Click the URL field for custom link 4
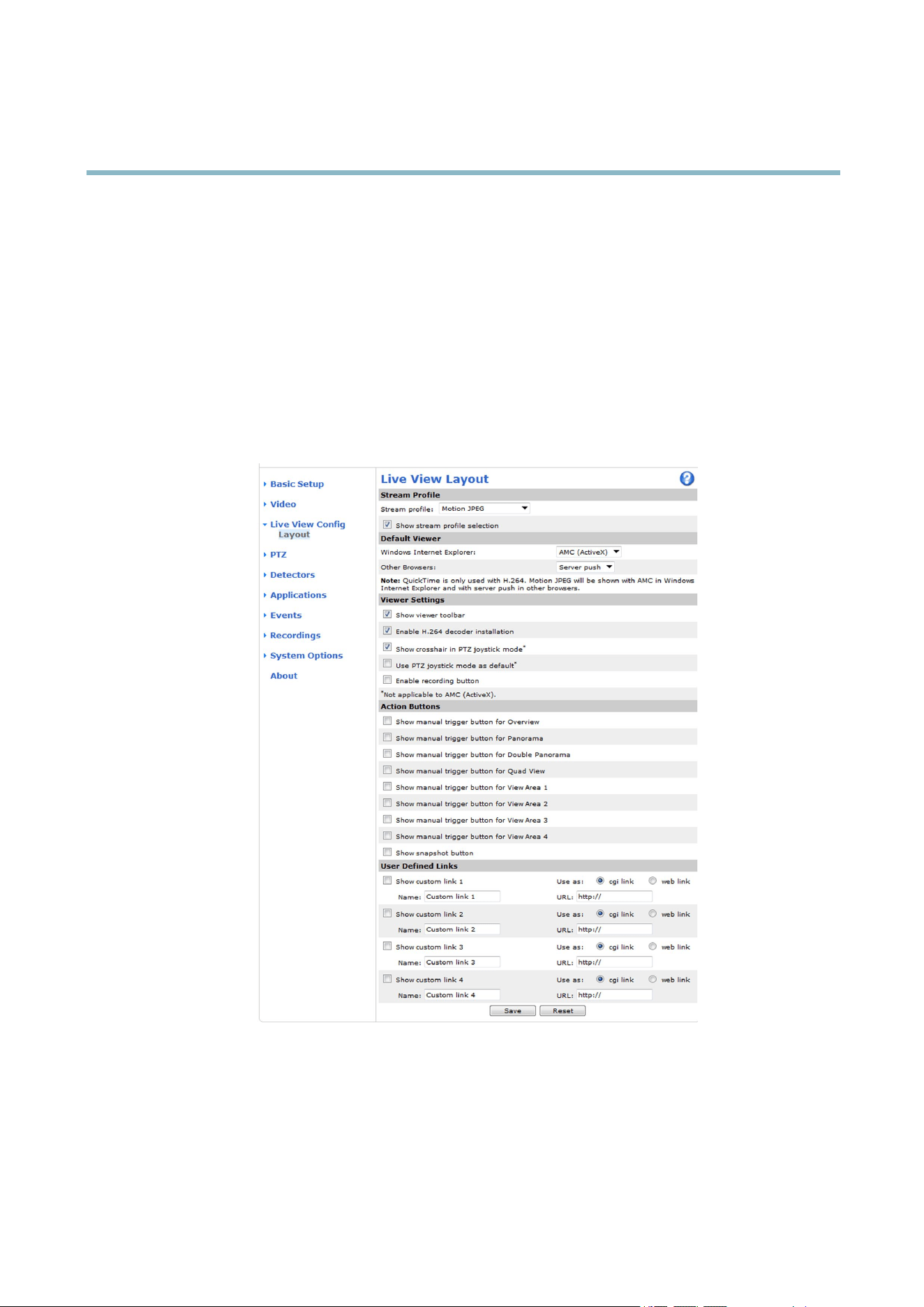 [x=614, y=995]
